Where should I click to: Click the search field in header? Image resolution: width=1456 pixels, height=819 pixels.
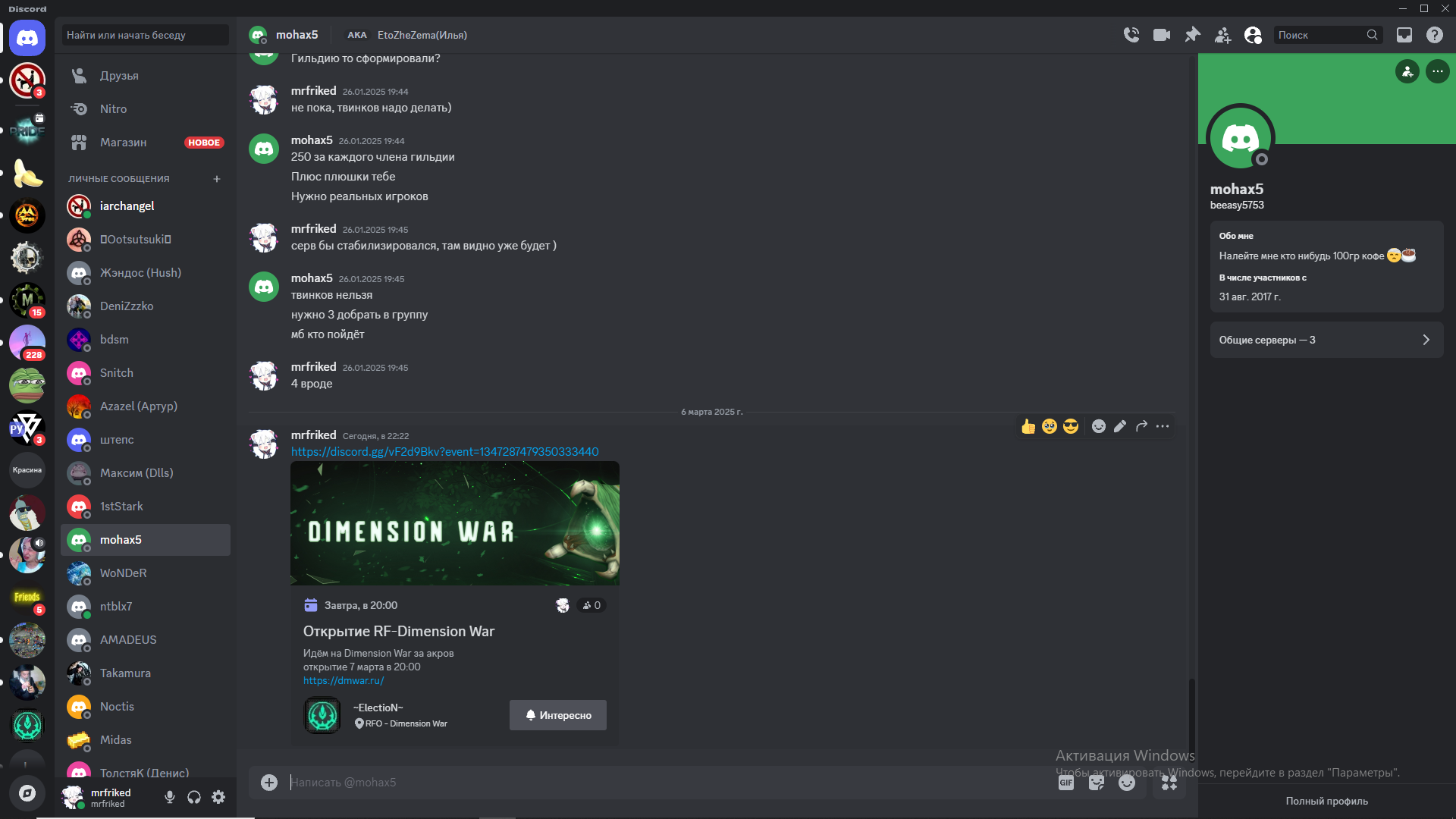[1328, 35]
